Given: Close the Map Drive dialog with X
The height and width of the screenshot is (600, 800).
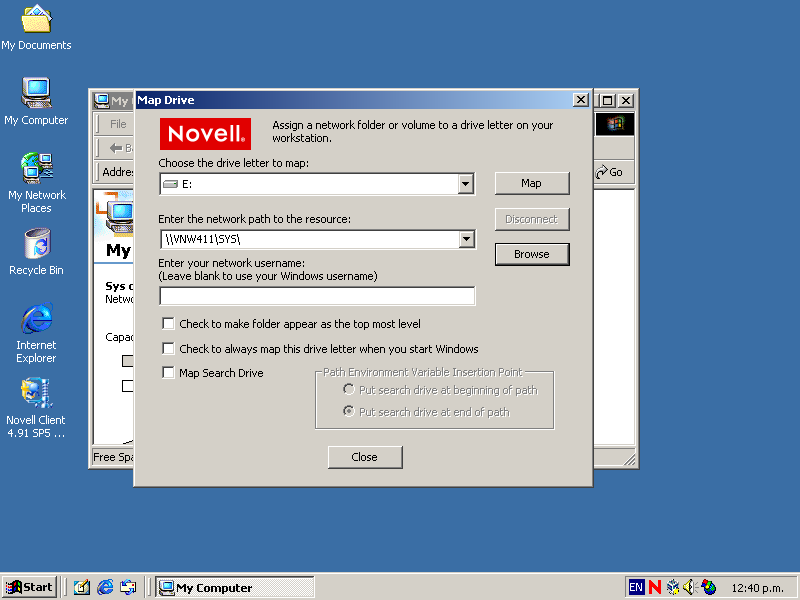Looking at the screenshot, I should coord(581,100).
